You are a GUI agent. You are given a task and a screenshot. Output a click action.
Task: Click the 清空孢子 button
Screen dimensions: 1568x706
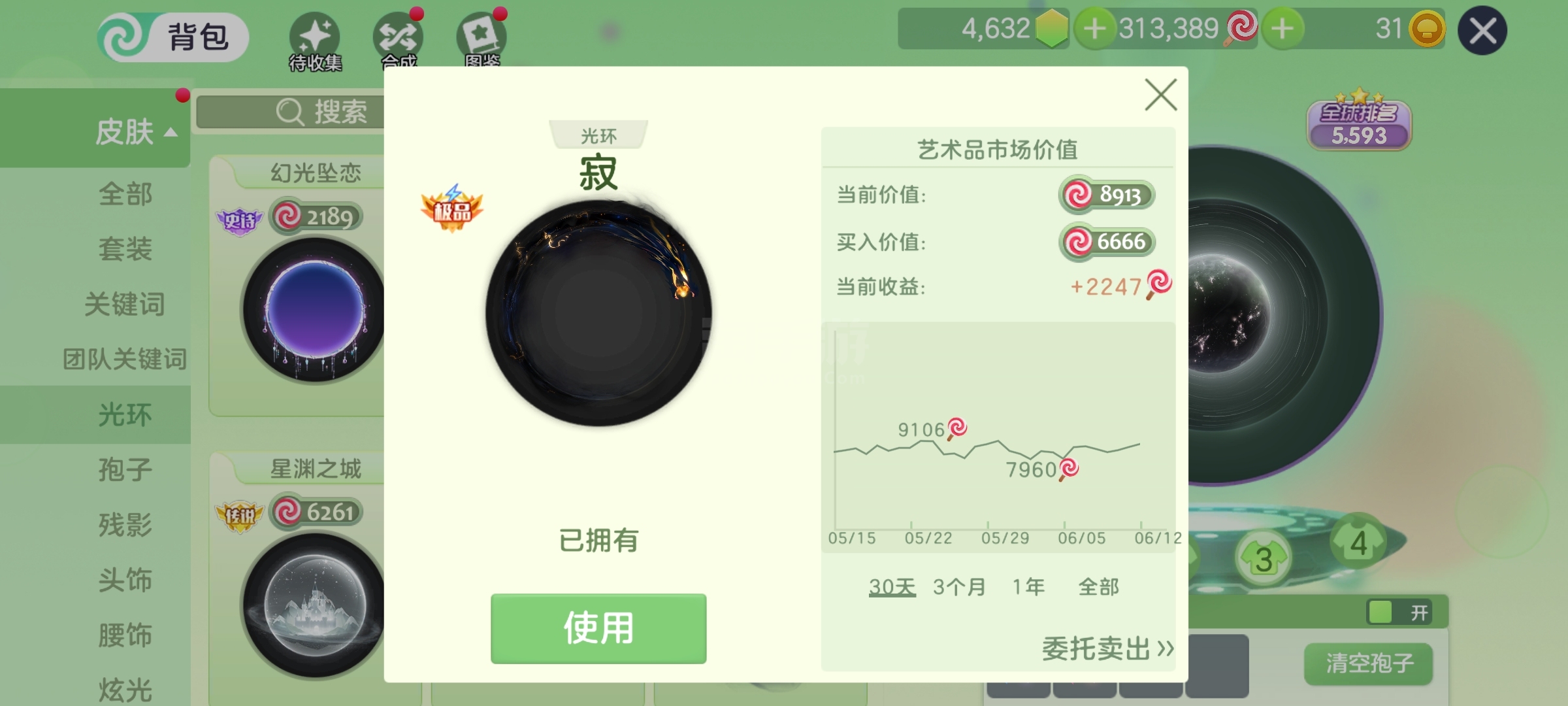pos(1369,664)
